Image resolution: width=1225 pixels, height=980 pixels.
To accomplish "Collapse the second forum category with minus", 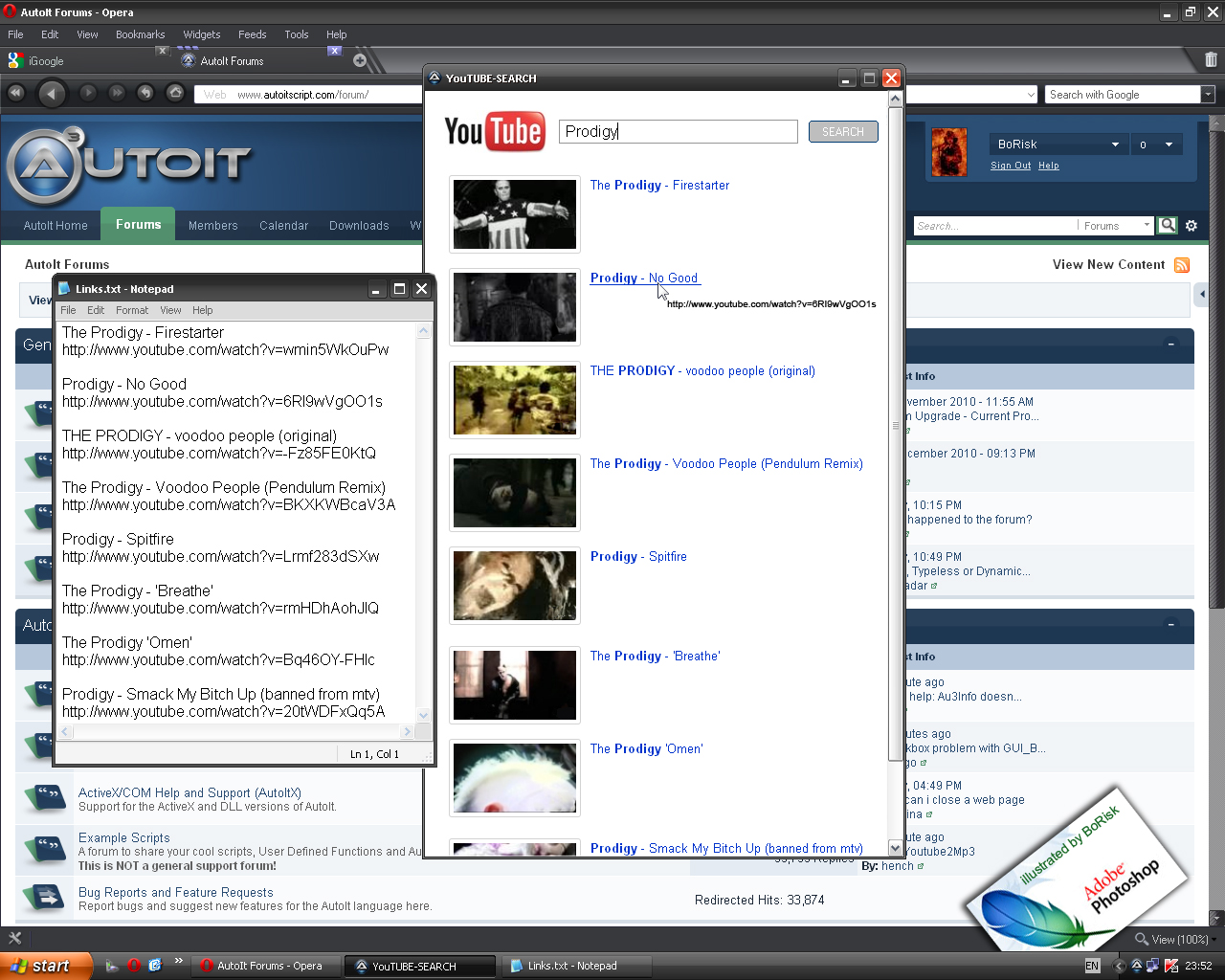I will tap(1170, 624).
